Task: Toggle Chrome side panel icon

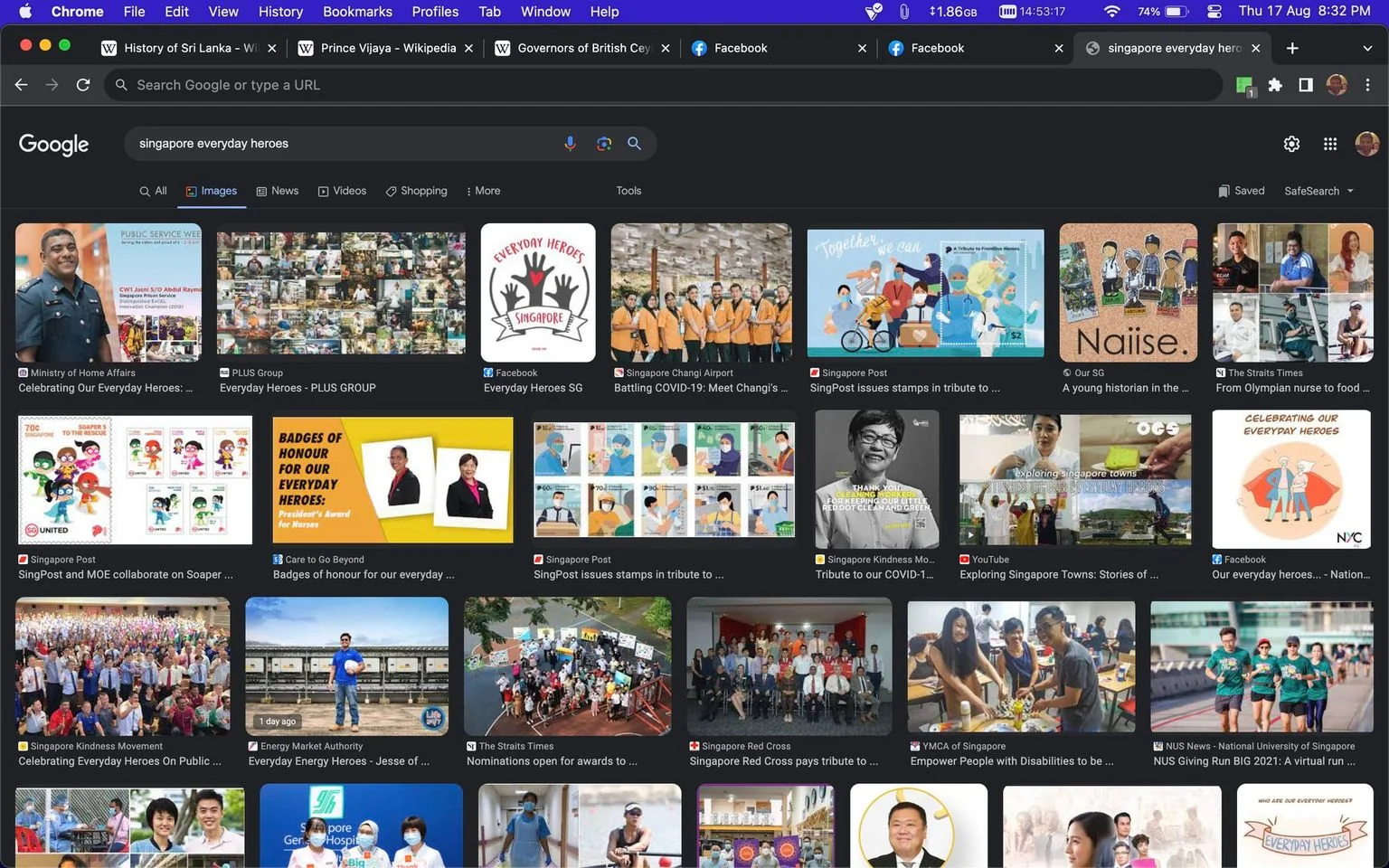Action: click(x=1306, y=85)
